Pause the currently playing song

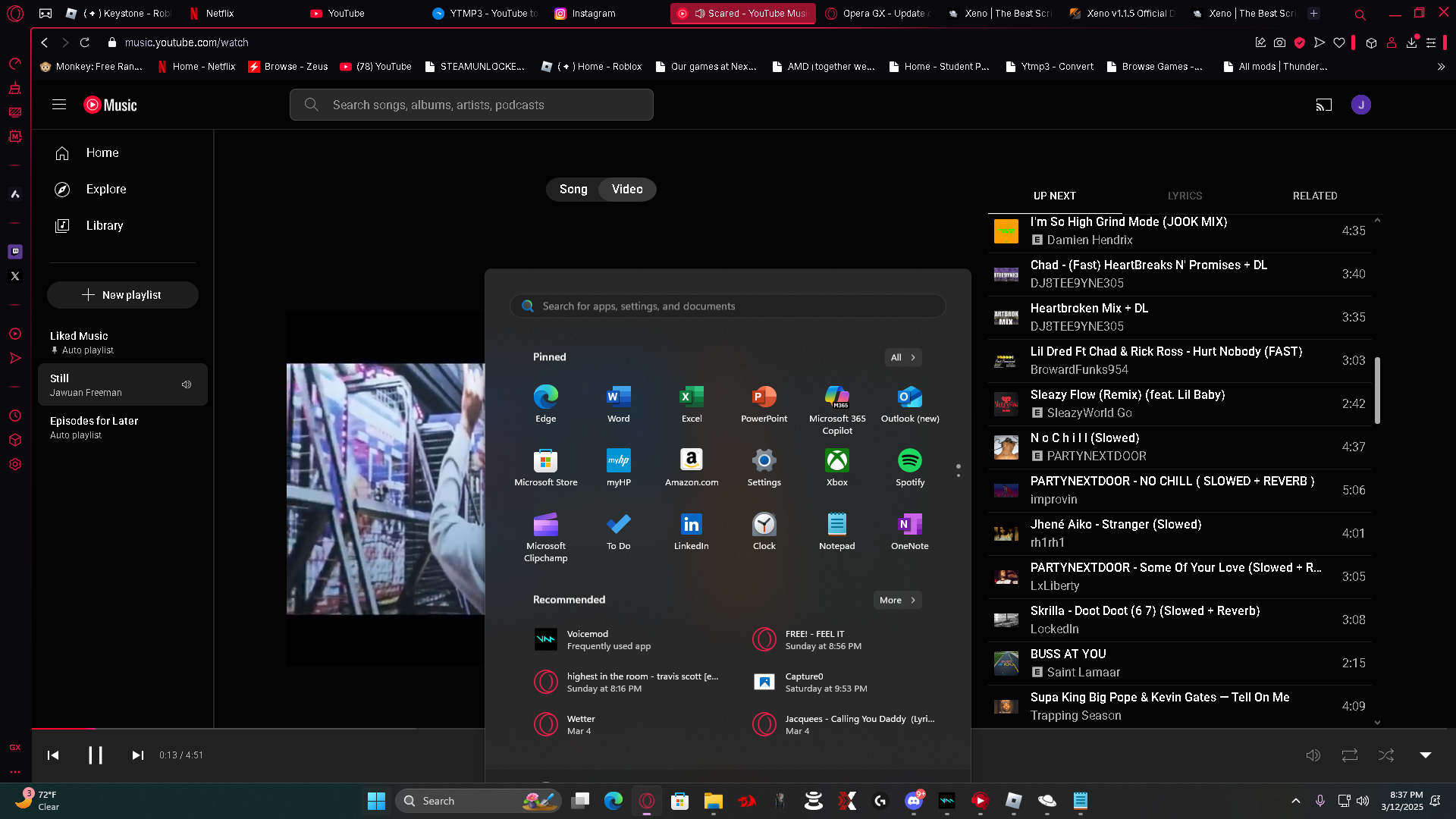coord(95,755)
